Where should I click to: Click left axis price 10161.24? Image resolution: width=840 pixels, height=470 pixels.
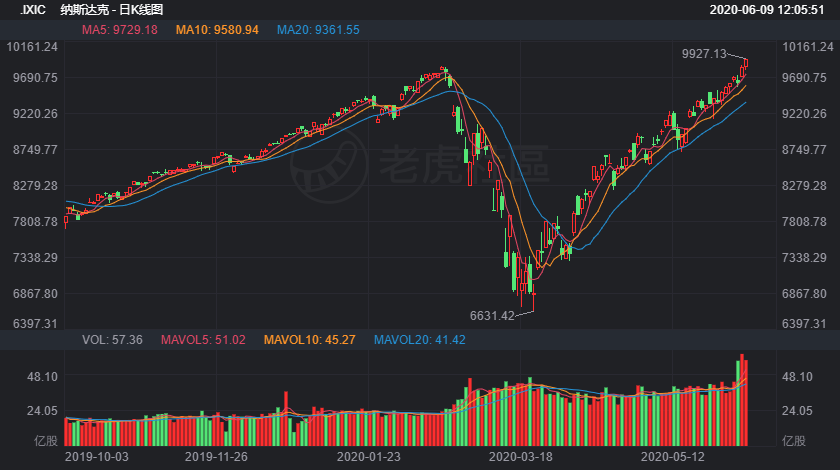pyautogui.click(x=32, y=47)
